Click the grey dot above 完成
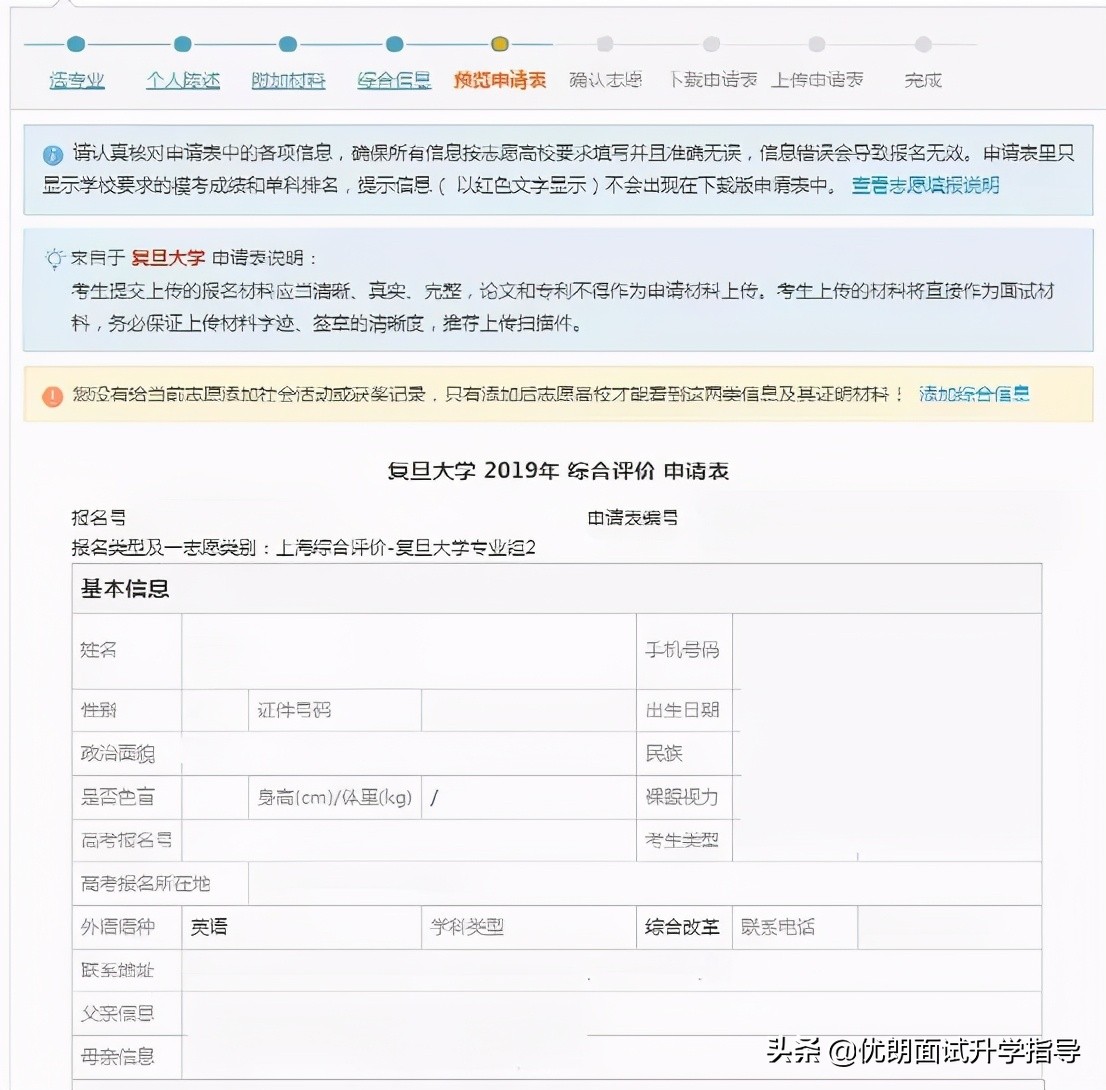The image size is (1106, 1090). 923,44
